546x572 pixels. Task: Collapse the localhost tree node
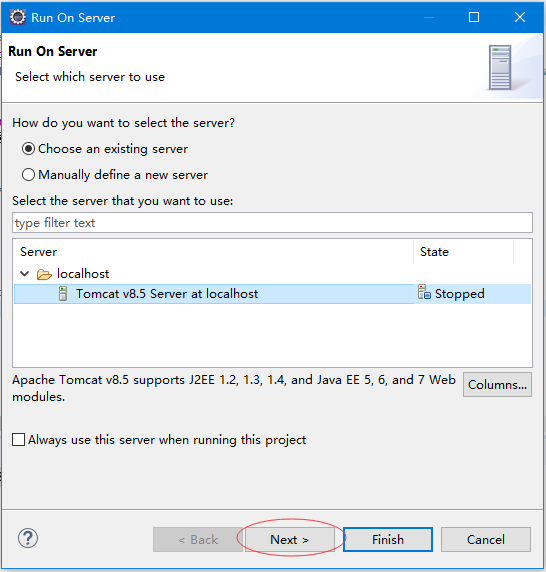point(24,274)
